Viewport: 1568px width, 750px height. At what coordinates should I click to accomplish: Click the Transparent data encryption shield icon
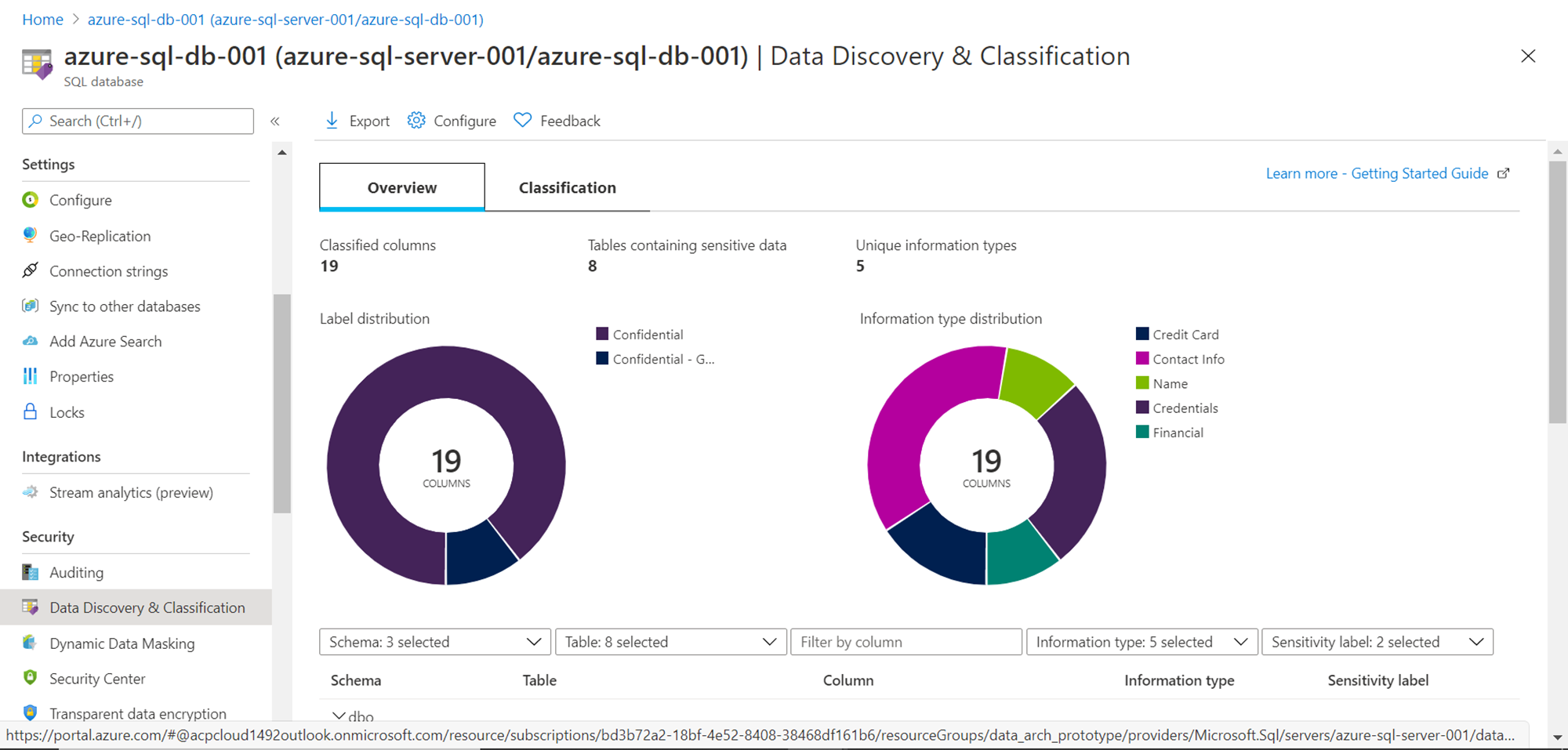pos(30,712)
